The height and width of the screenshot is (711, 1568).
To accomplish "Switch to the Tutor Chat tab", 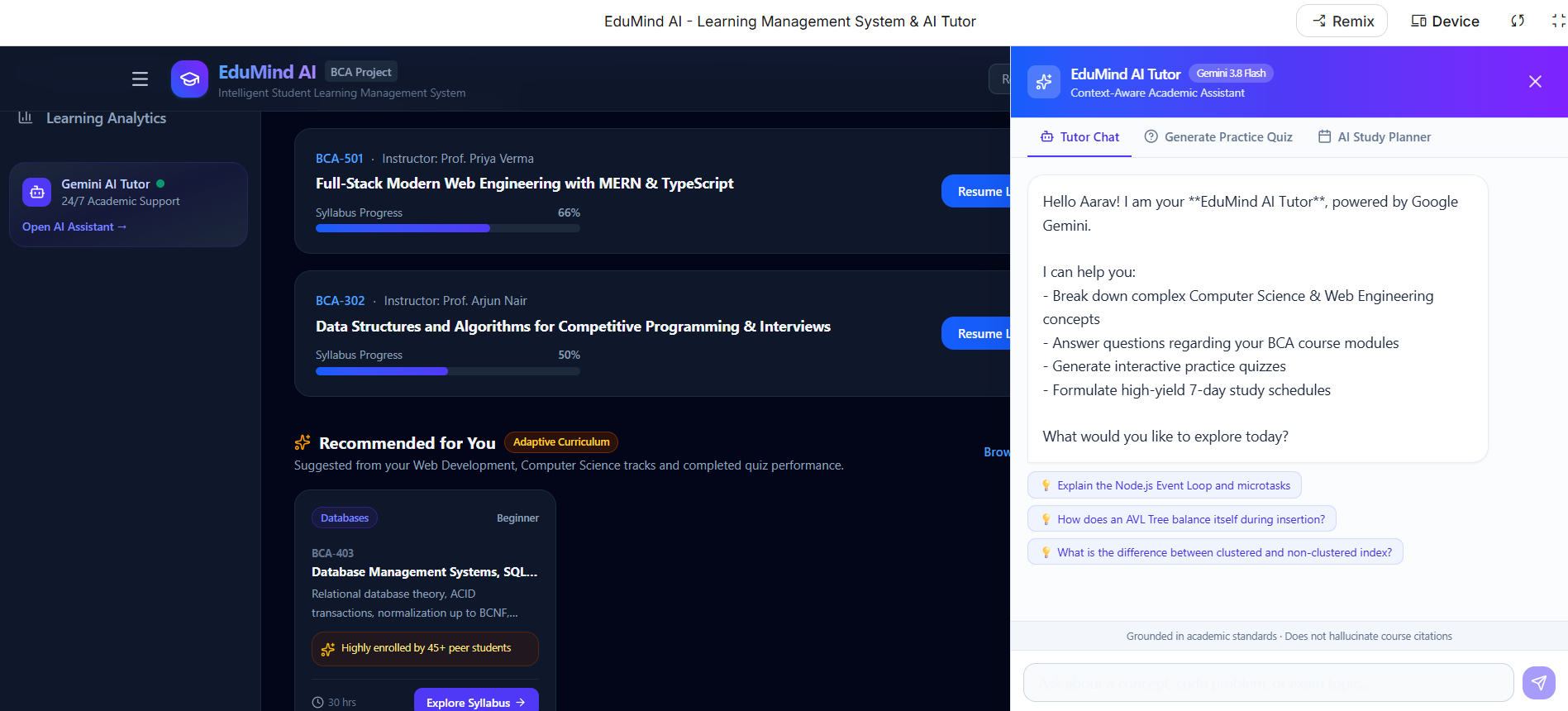I will (1079, 137).
